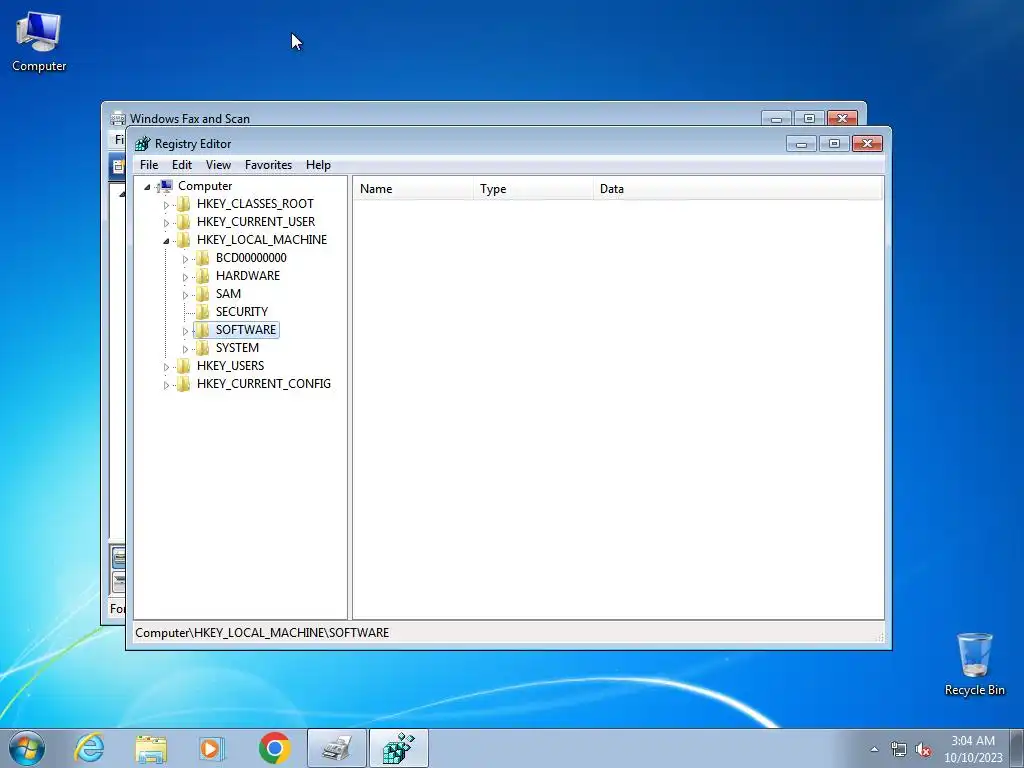1024x768 pixels.
Task: Select the SECURITY key label
Action: coord(242,312)
